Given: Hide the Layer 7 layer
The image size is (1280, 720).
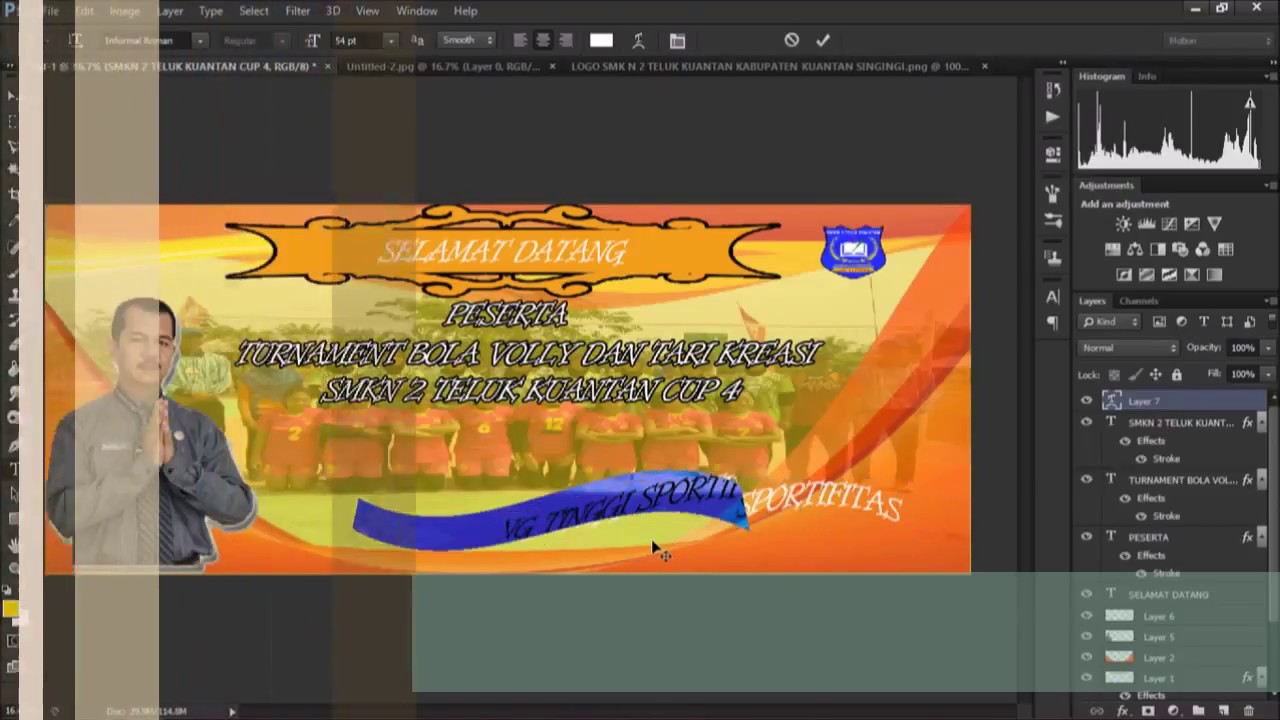Looking at the screenshot, I should [x=1086, y=401].
